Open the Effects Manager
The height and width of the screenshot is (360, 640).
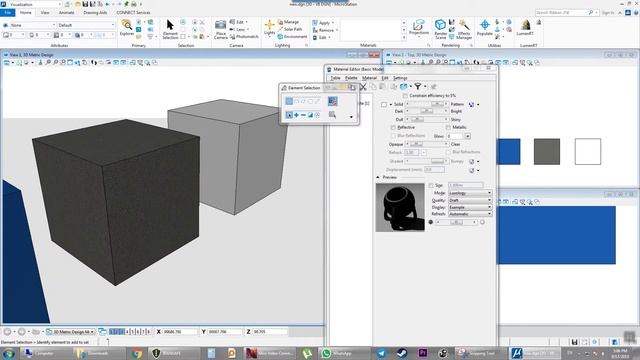point(464,29)
